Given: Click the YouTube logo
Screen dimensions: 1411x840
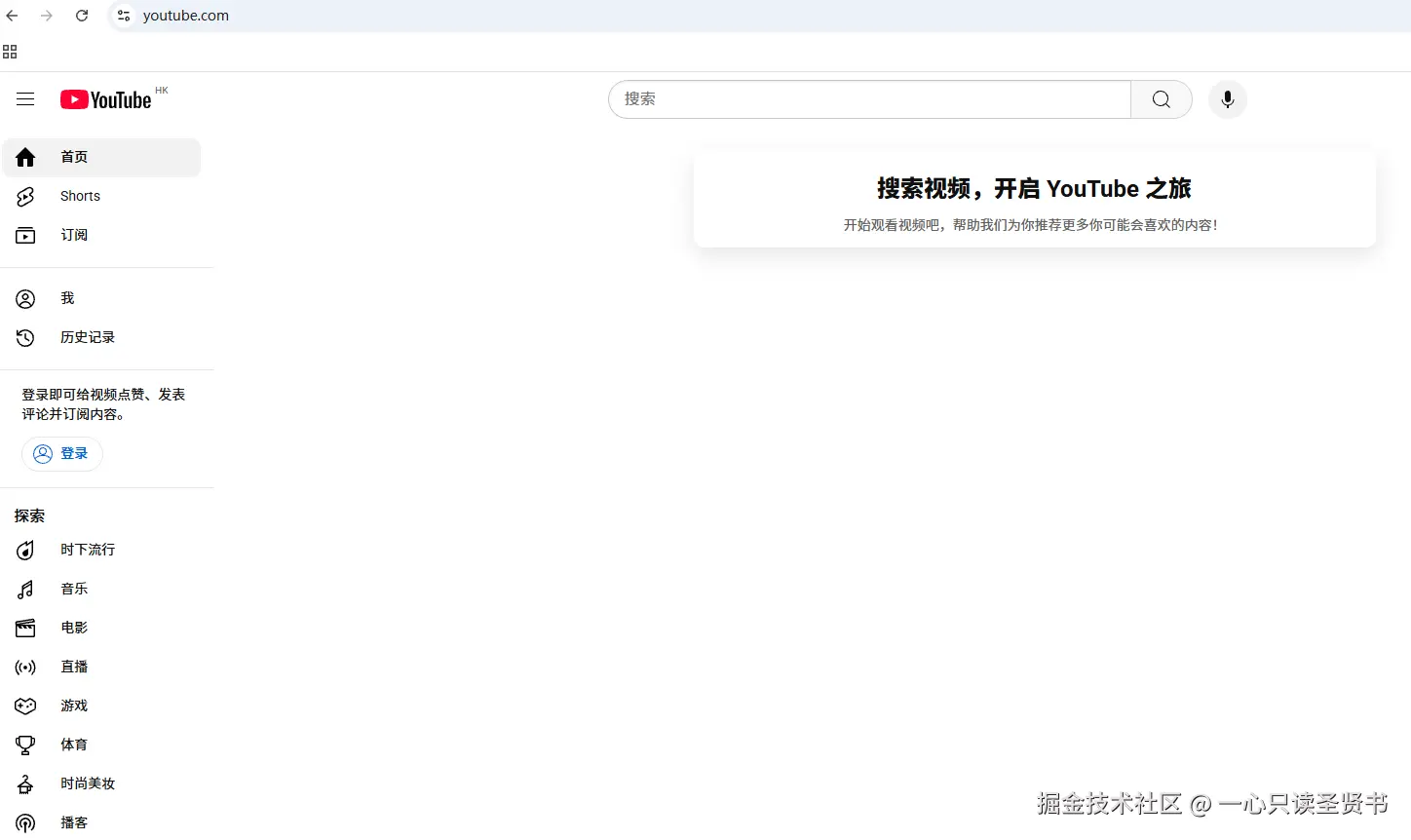Looking at the screenshot, I should [x=106, y=99].
